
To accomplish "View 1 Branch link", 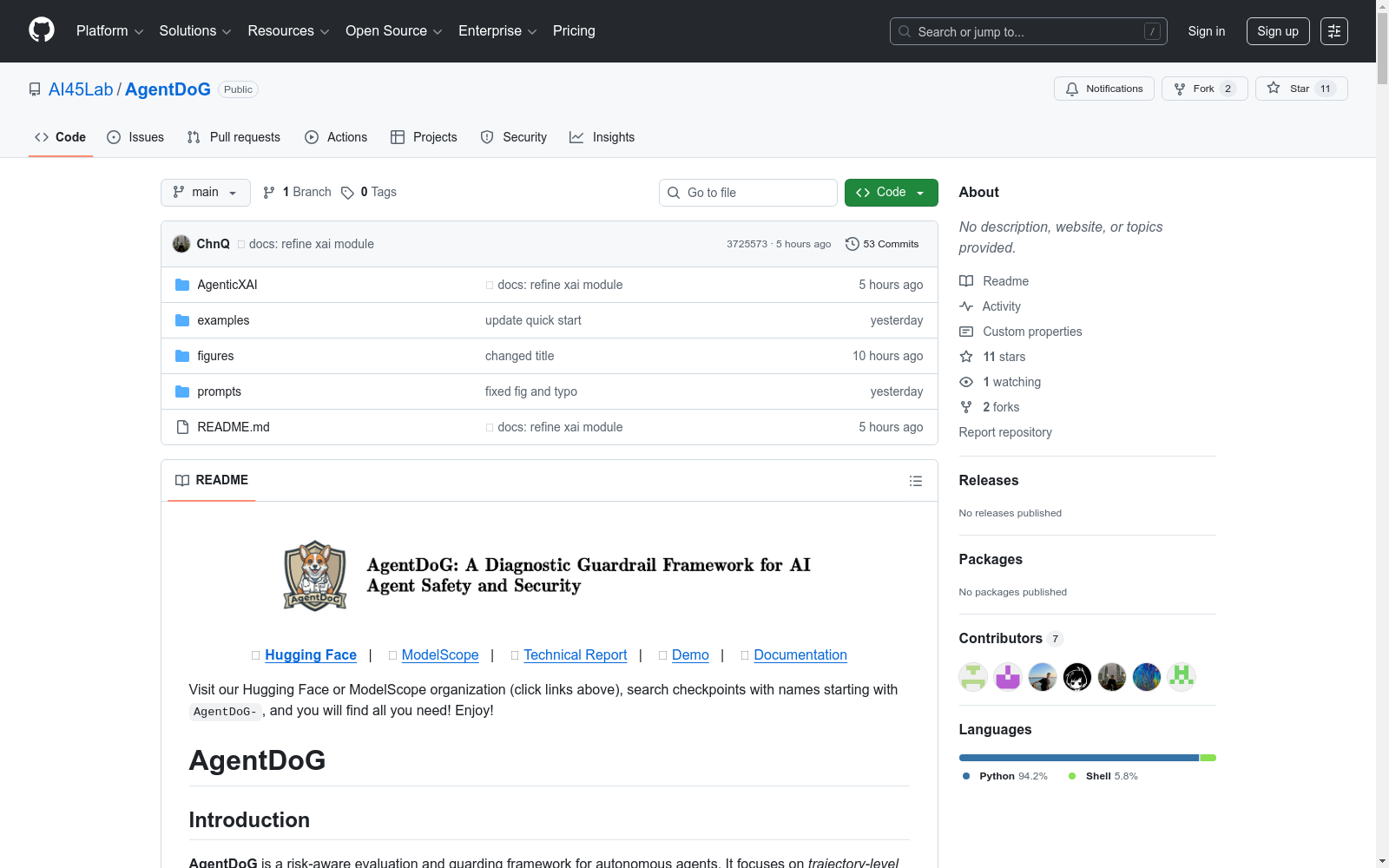I will (297, 192).
